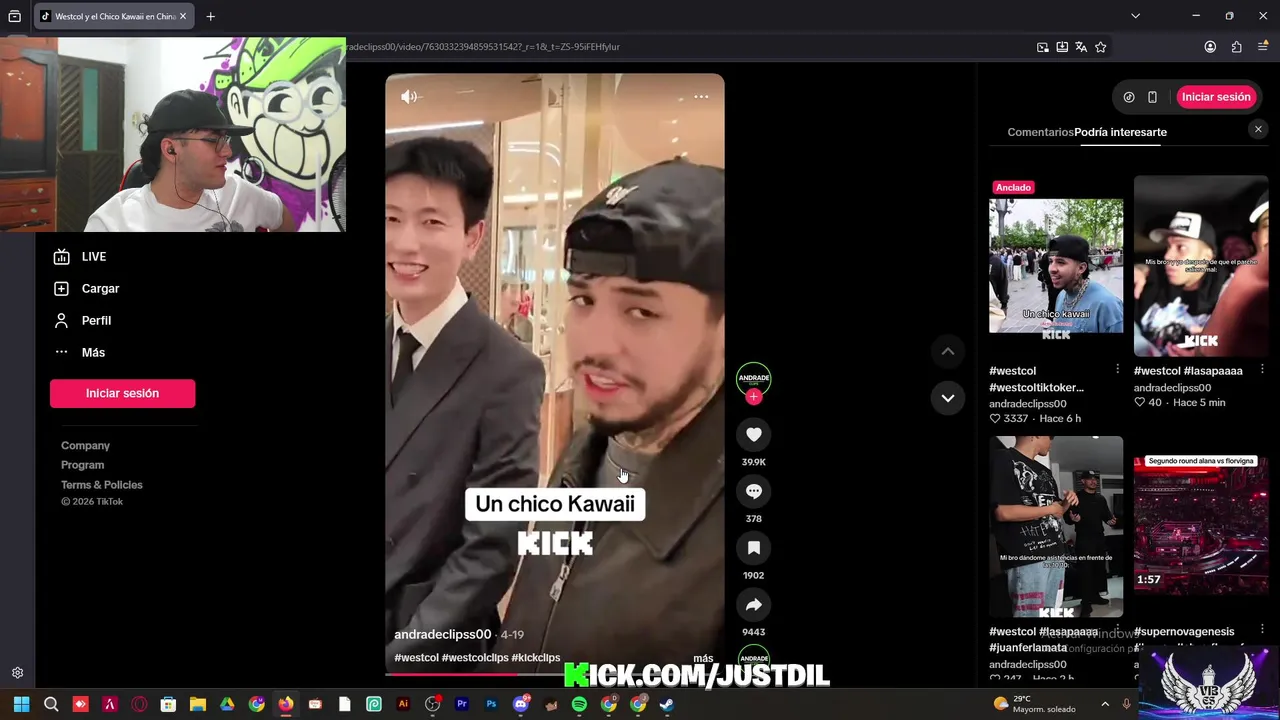The width and height of the screenshot is (1280, 720).
Task: Expand the caption with más
Action: [703, 658]
